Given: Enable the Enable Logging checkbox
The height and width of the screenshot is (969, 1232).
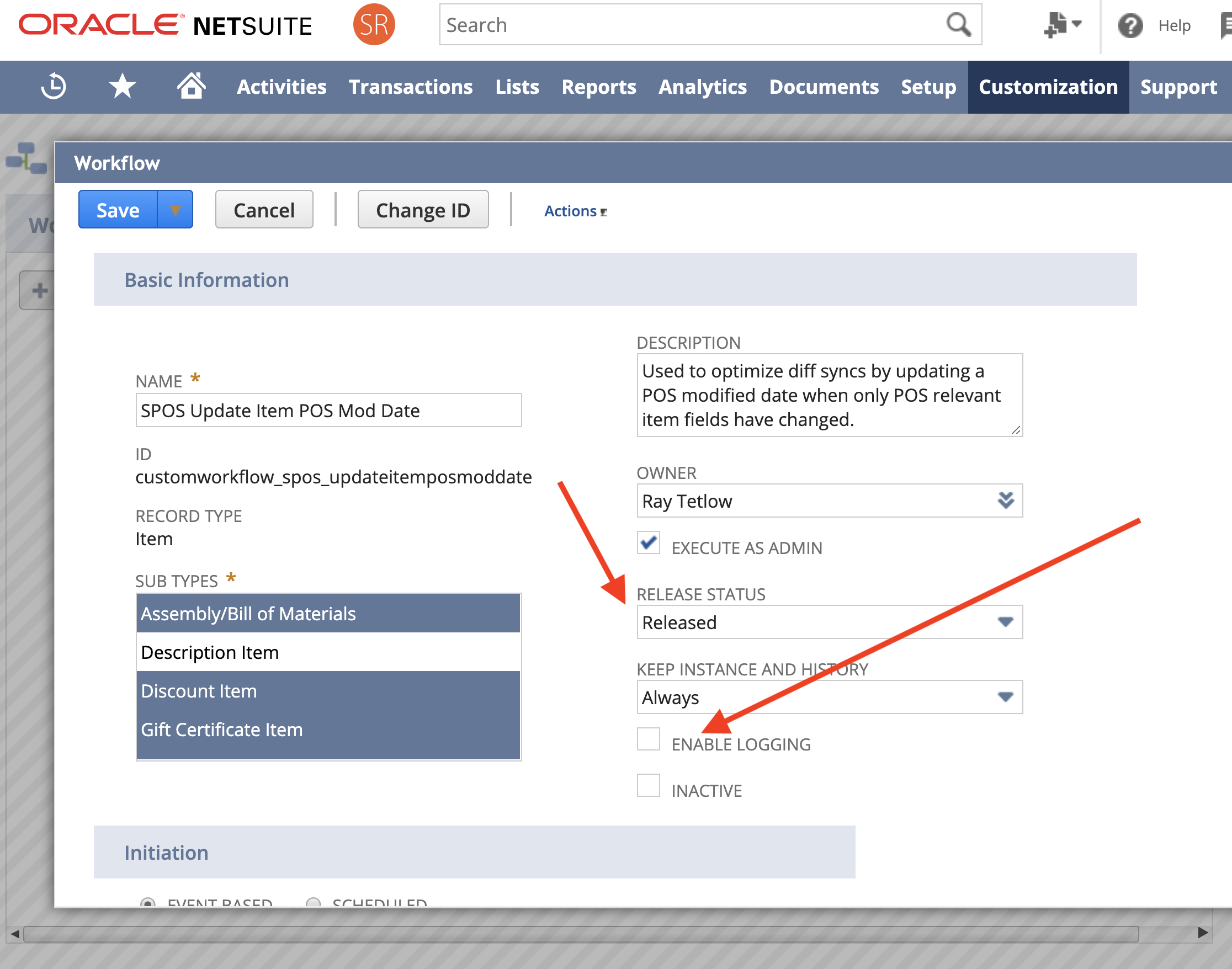Looking at the screenshot, I should [648, 739].
